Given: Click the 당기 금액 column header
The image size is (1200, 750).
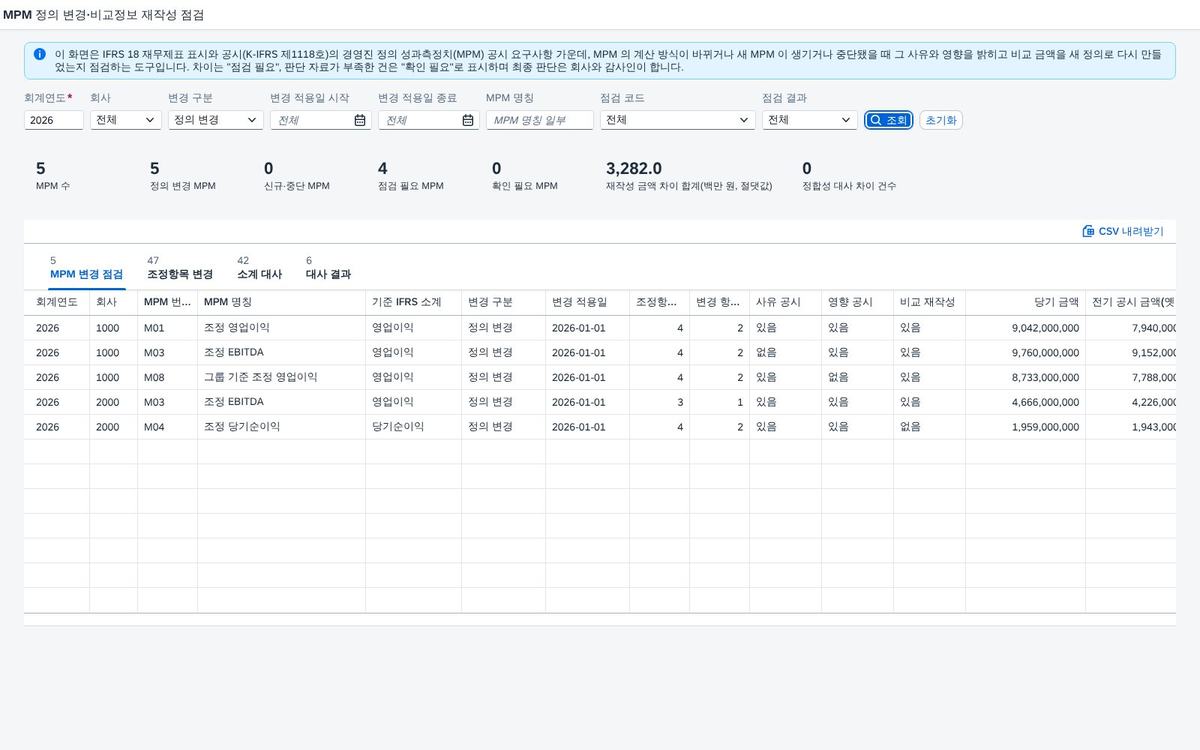Looking at the screenshot, I should (x=1025, y=302).
